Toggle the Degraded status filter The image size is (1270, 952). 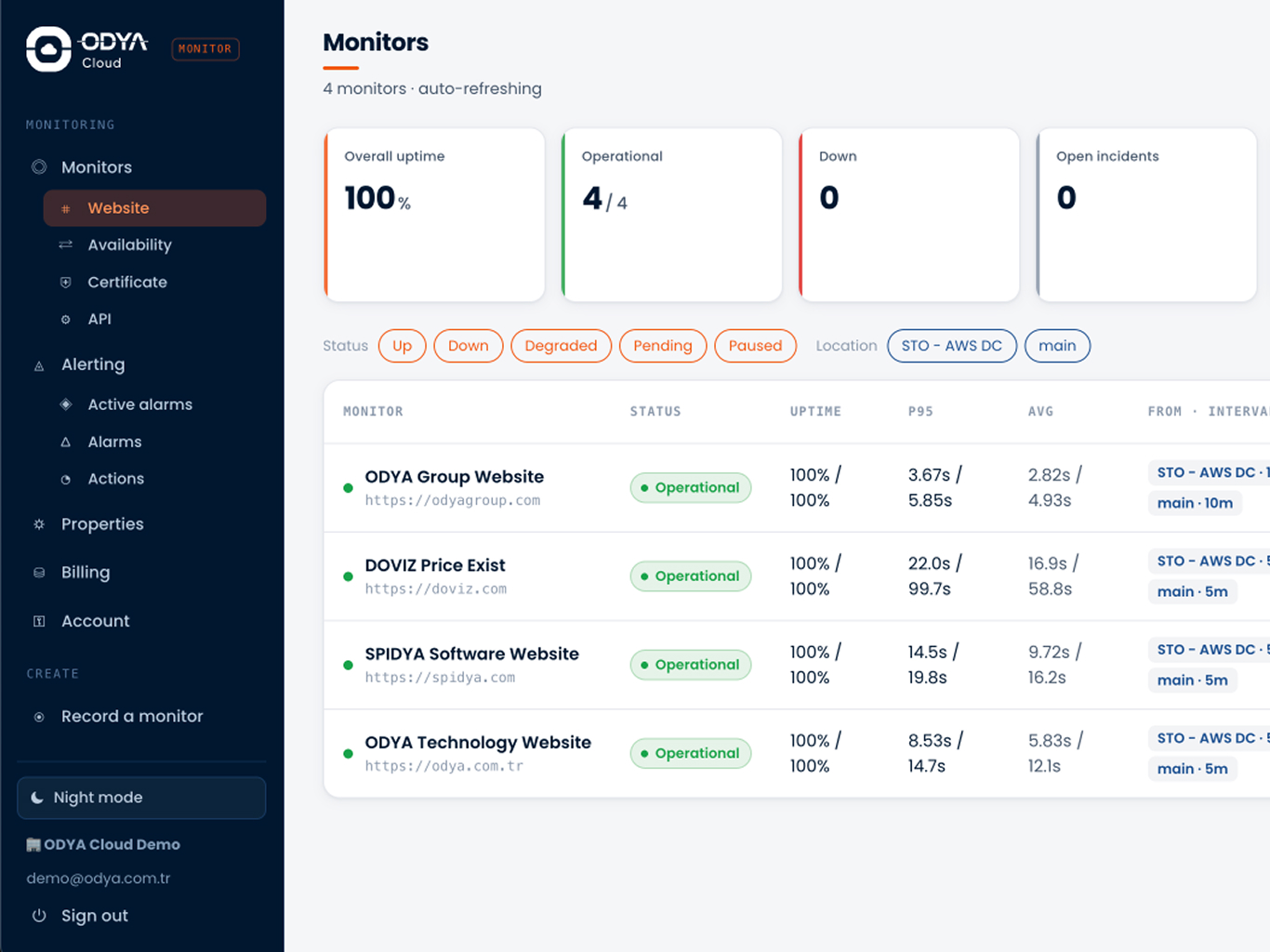pyautogui.click(x=562, y=346)
